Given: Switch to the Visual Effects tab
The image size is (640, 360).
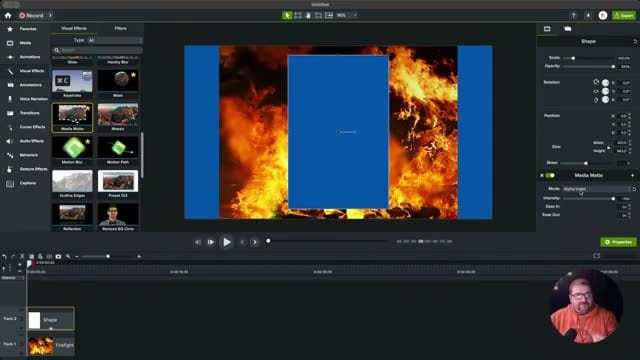Looking at the screenshot, I should (74, 29).
